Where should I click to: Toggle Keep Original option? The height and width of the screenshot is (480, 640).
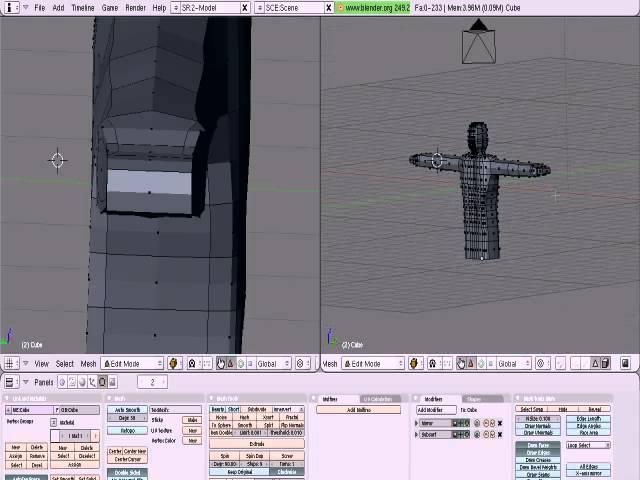(239, 472)
